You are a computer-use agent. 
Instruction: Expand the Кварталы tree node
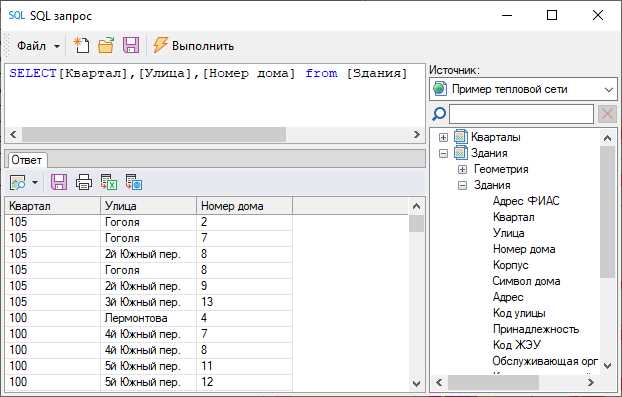coord(443,138)
